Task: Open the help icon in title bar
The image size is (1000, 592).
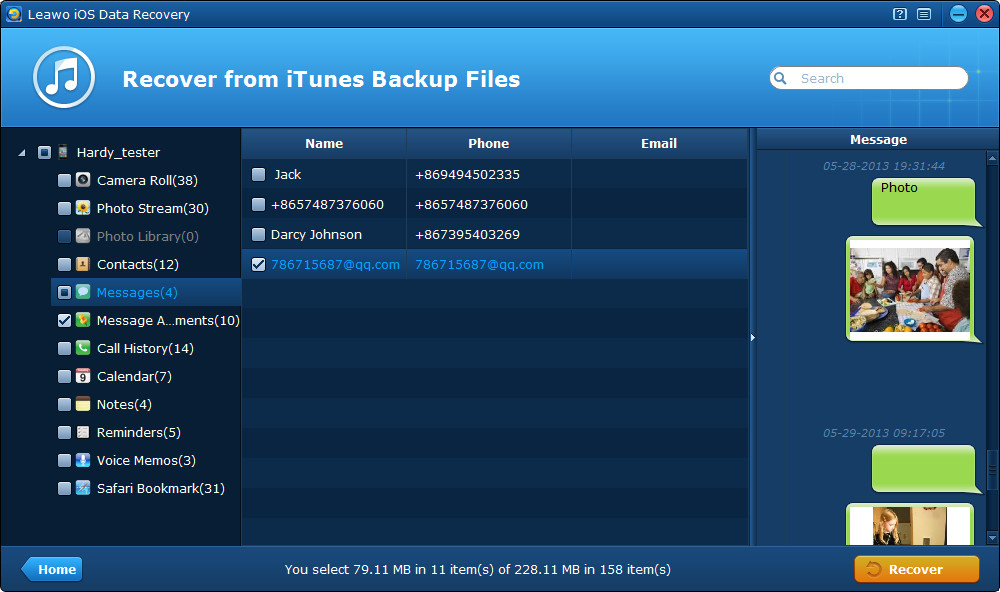Action: [900, 14]
